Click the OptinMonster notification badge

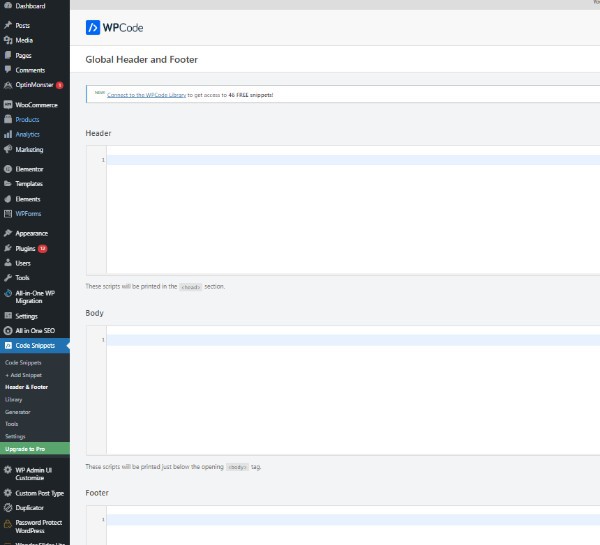pos(60,85)
